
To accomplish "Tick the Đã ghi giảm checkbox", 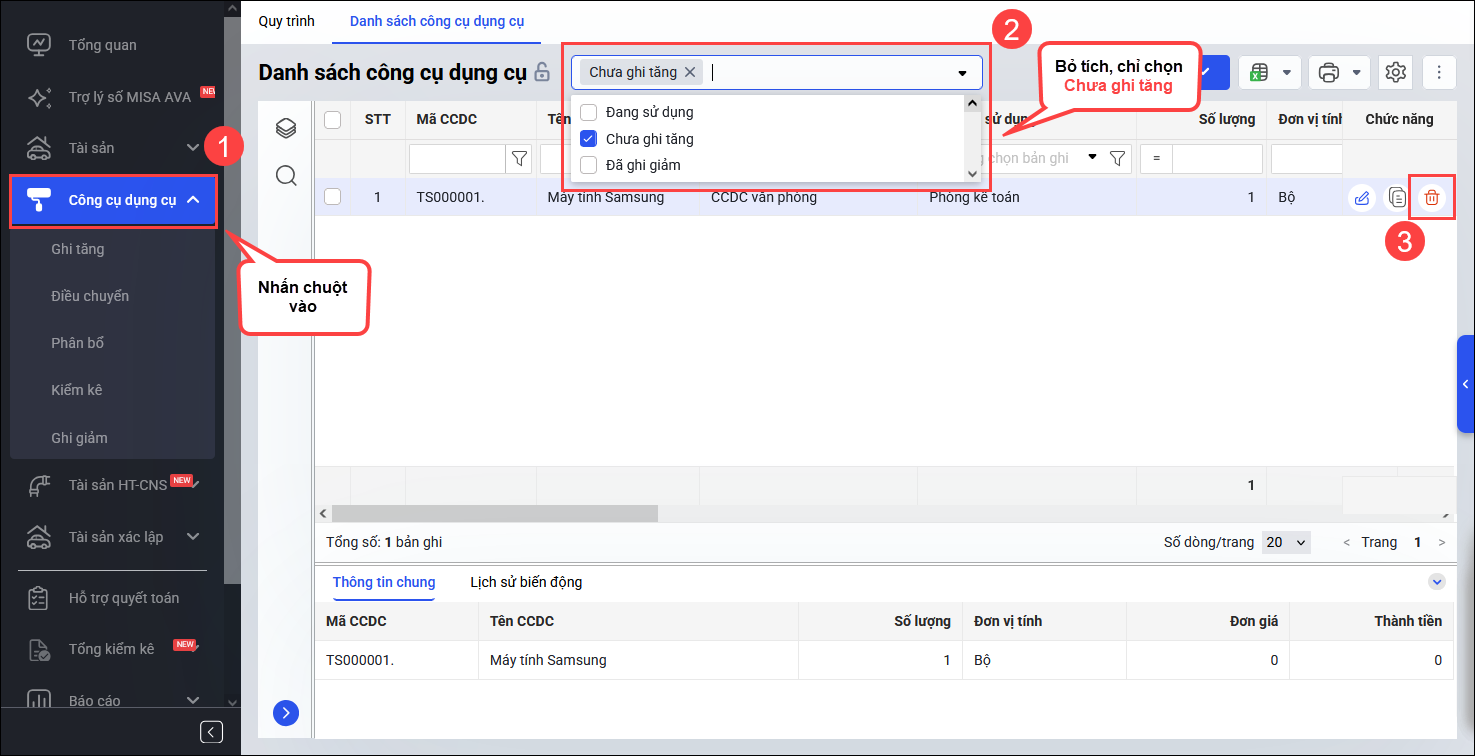I will [x=588, y=165].
